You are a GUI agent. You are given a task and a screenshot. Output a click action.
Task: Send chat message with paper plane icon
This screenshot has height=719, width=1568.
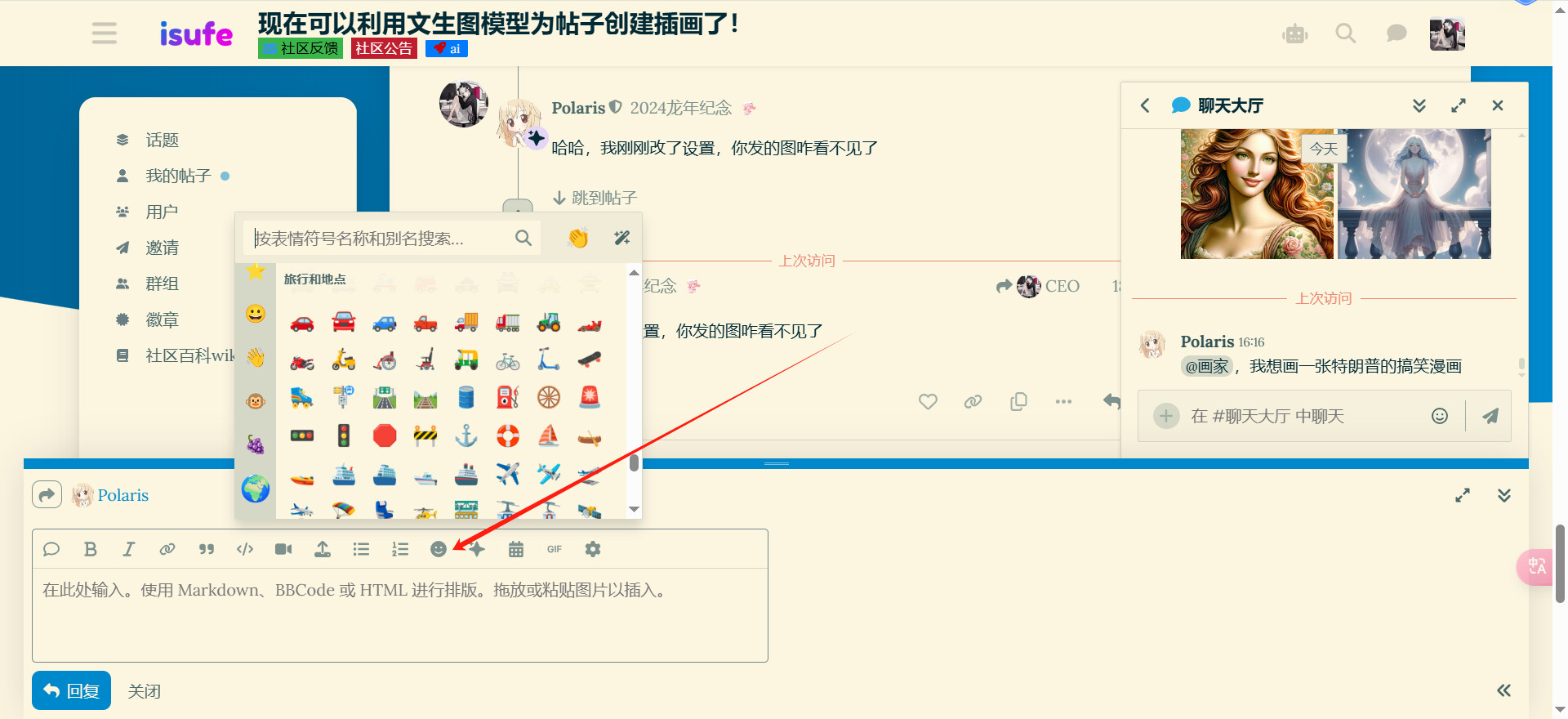(1490, 416)
